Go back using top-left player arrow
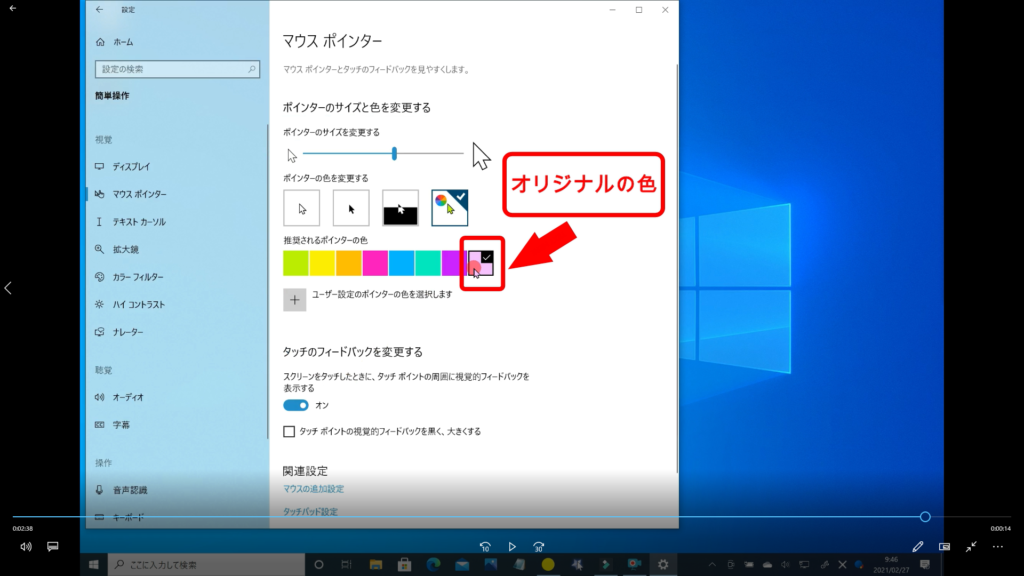The height and width of the screenshot is (576, 1024). 12,8
